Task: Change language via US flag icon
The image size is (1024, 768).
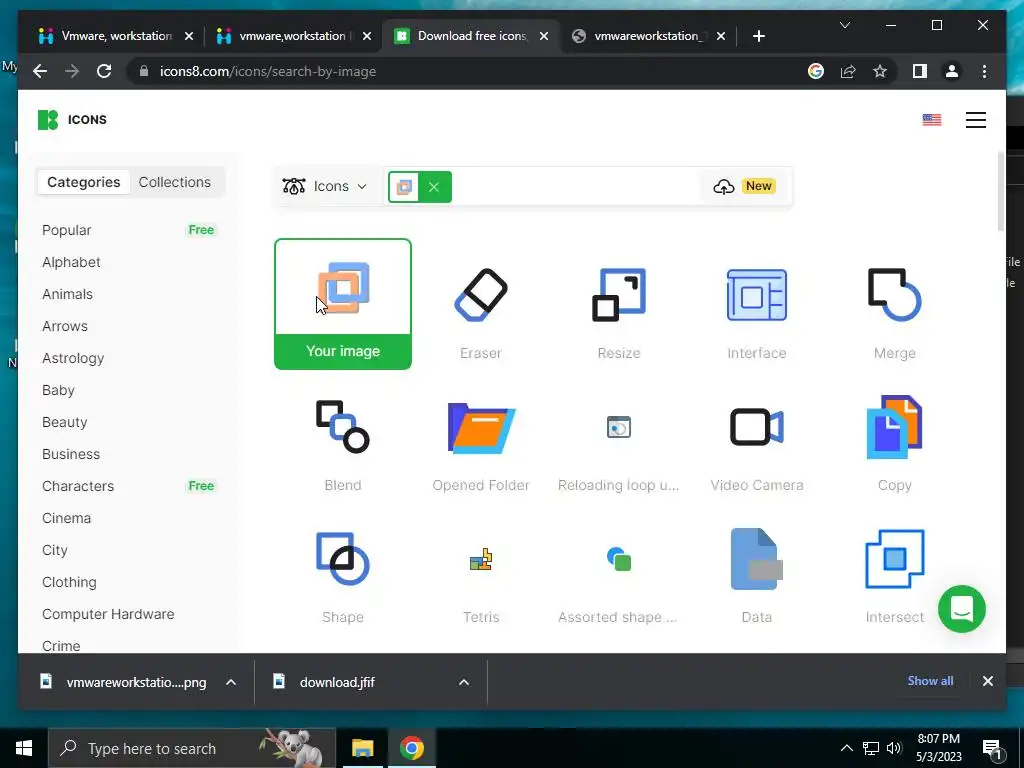Action: coord(932,120)
